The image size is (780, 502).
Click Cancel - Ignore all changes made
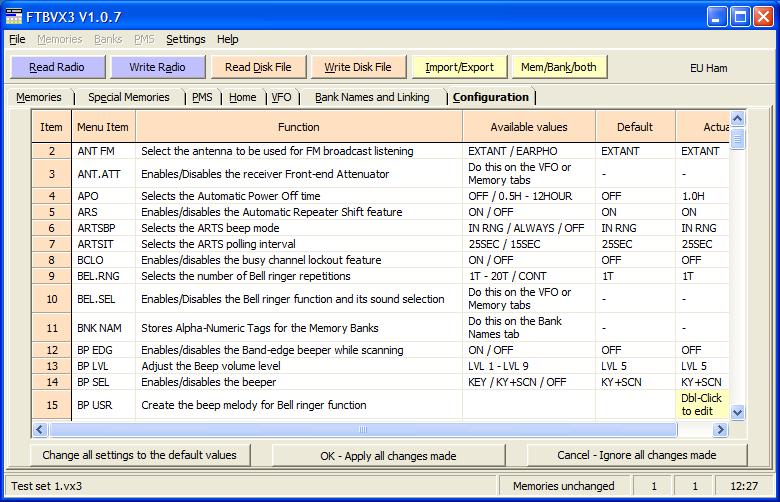point(636,455)
